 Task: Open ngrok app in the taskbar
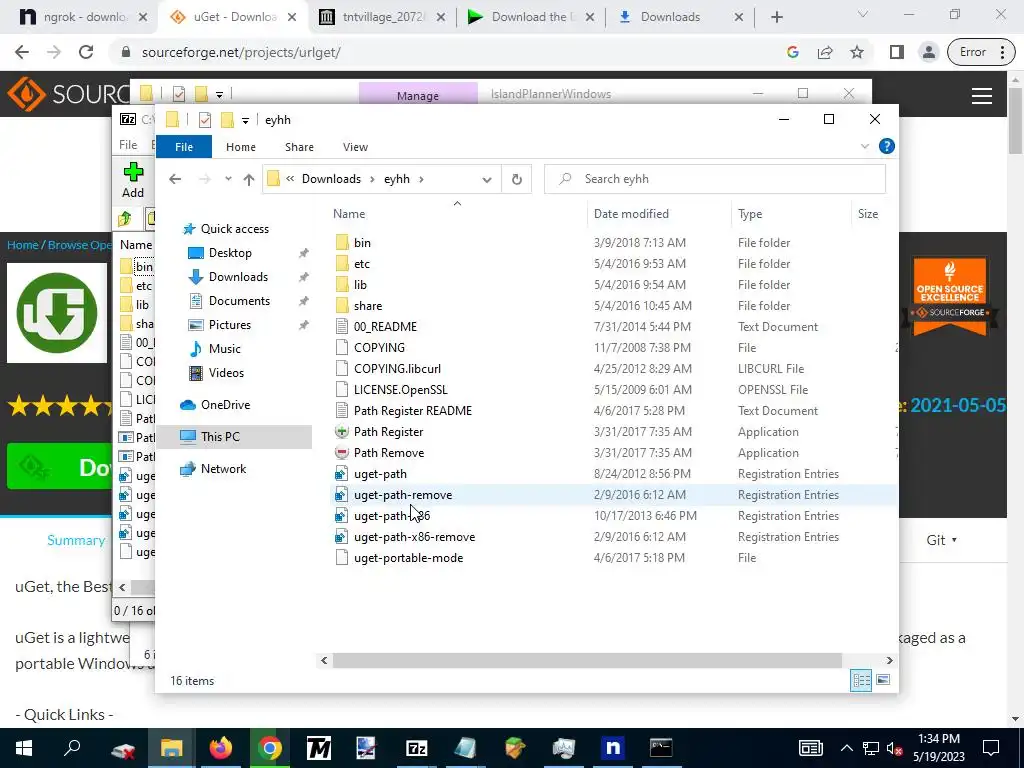pos(613,748)
